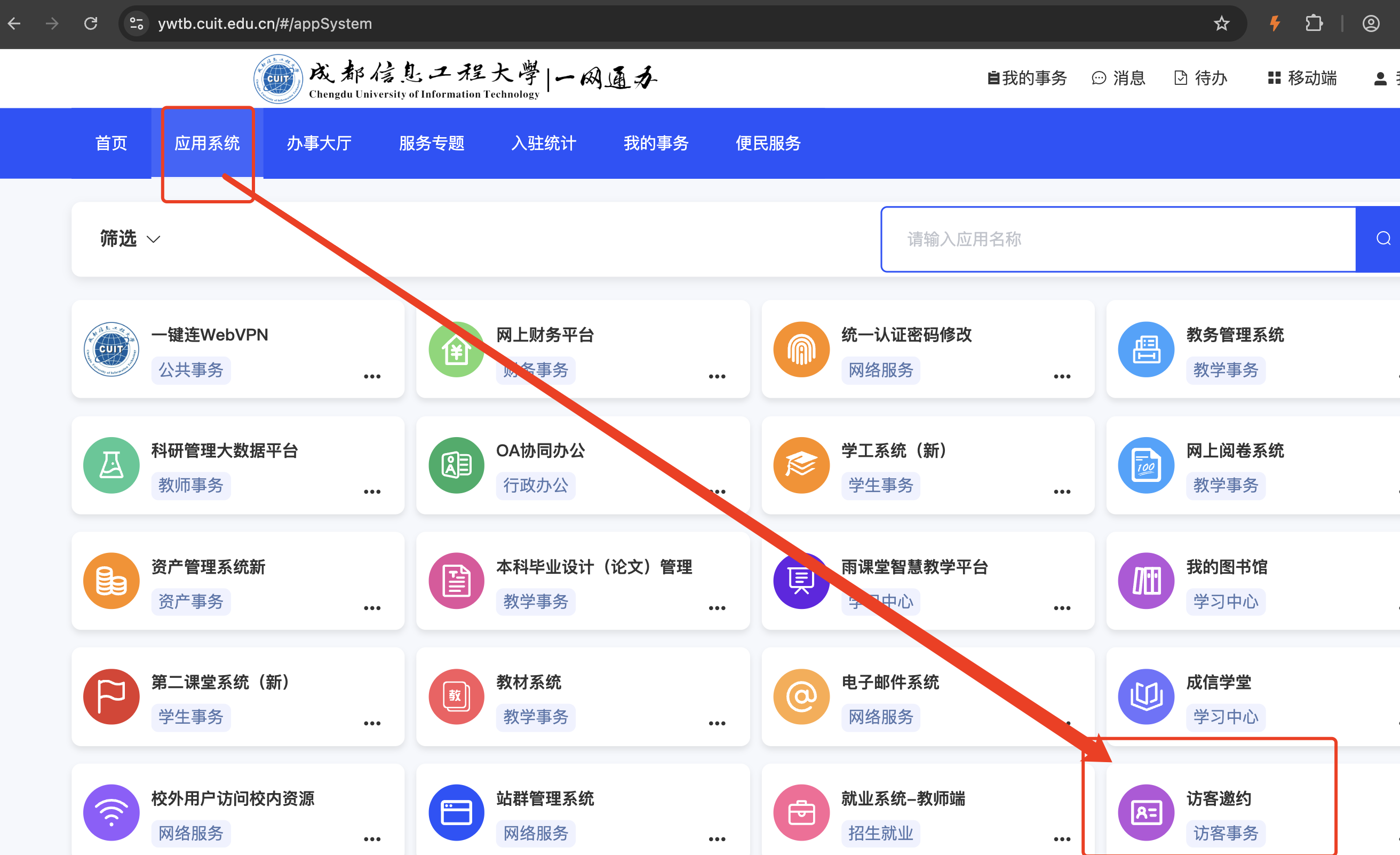The height and width of the screenshot is (855, 1400).
Task: Open 消息 messages link
Action: coord(1118,78)
